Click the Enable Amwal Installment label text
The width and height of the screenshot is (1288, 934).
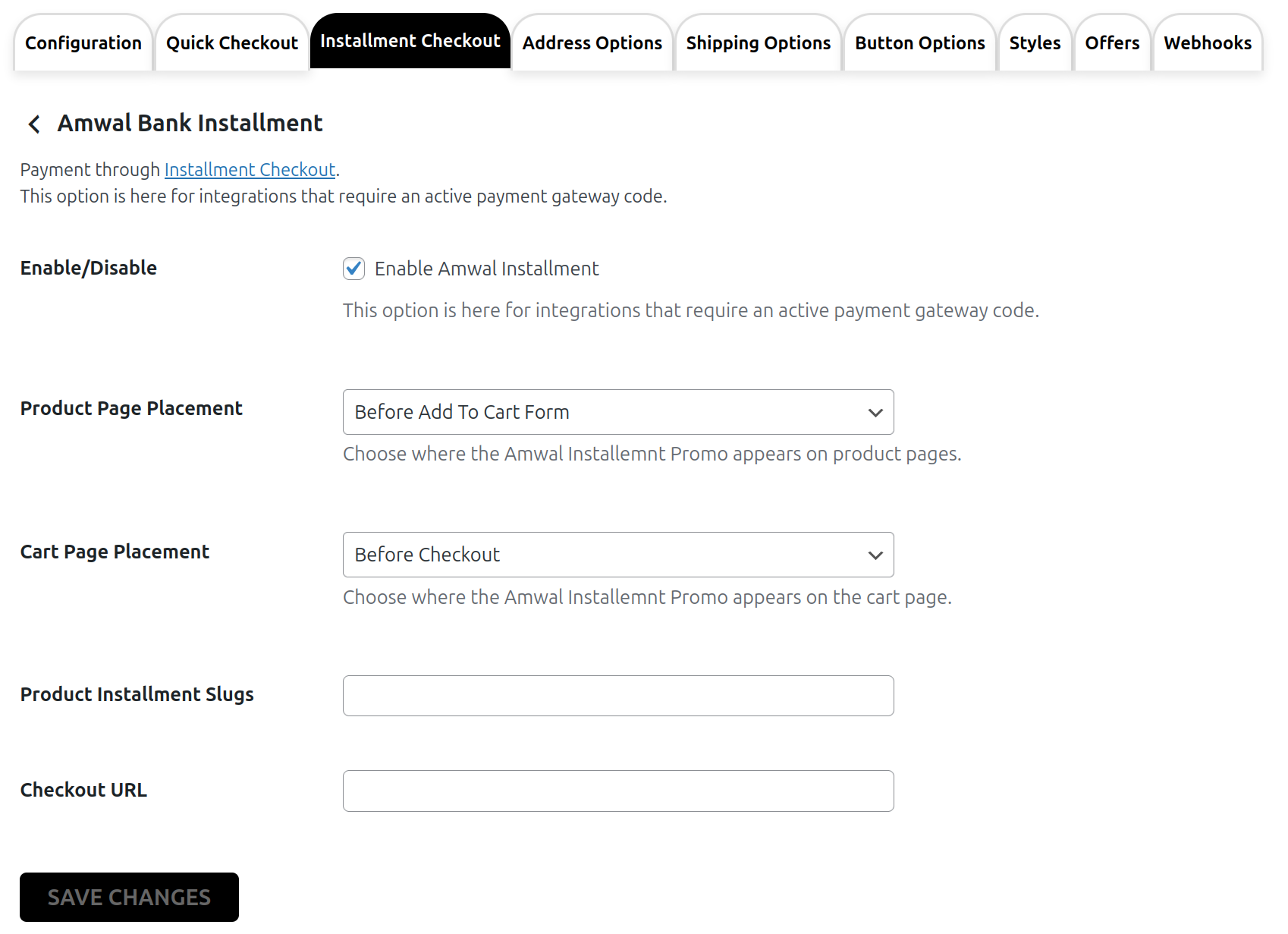point(486,269)
